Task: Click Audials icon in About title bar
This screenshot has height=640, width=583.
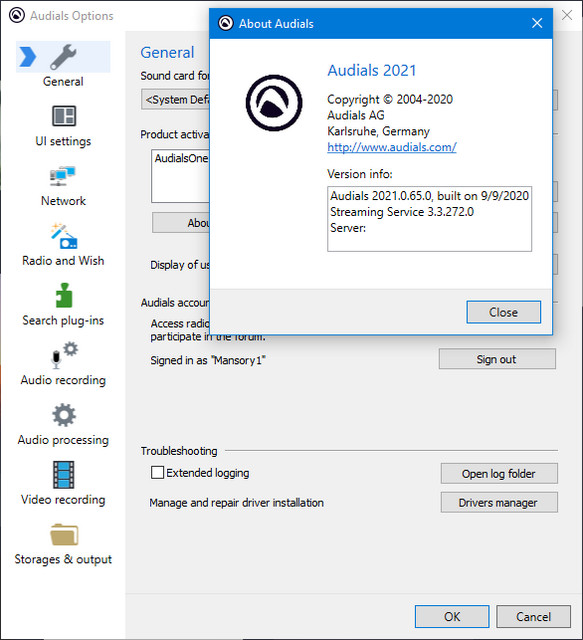Action: coord(225,23)
